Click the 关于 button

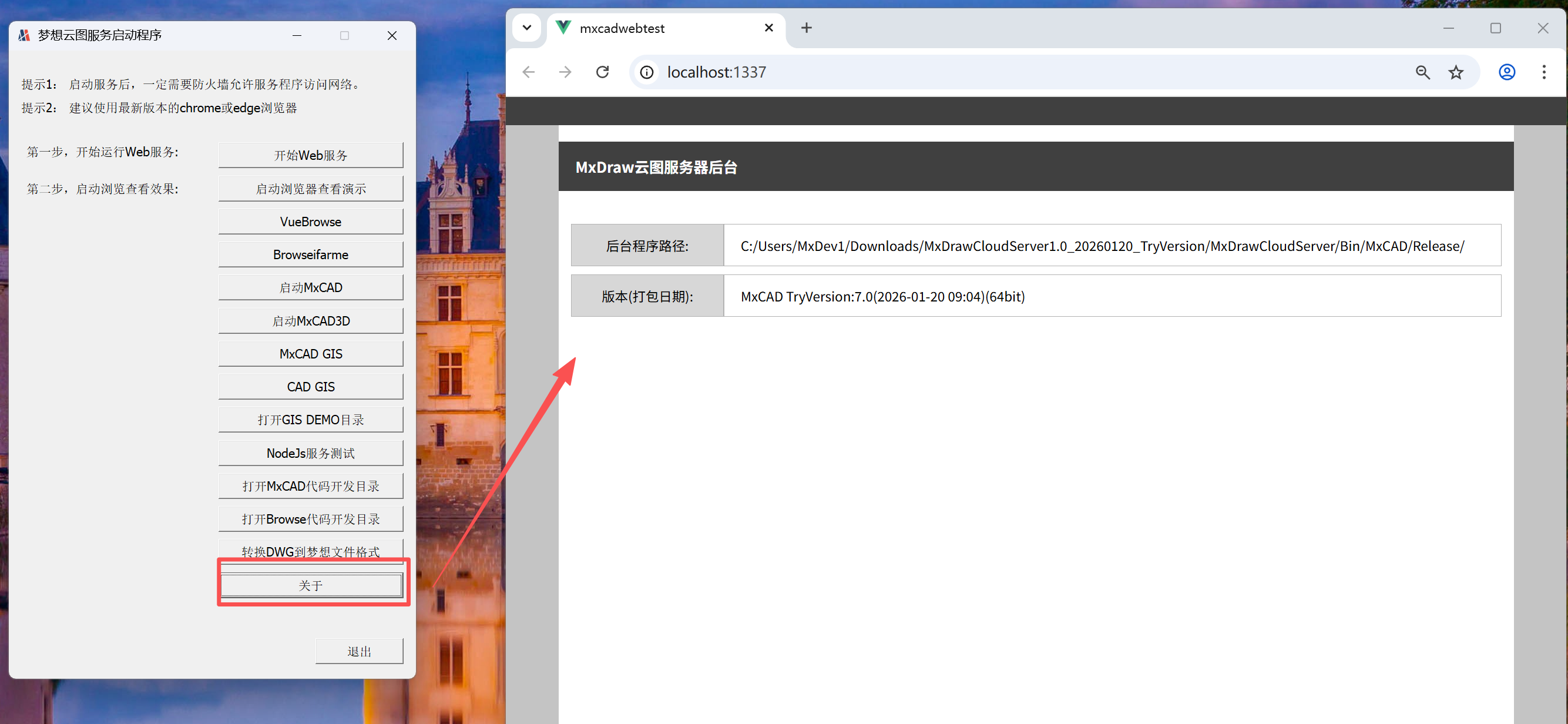310,585
